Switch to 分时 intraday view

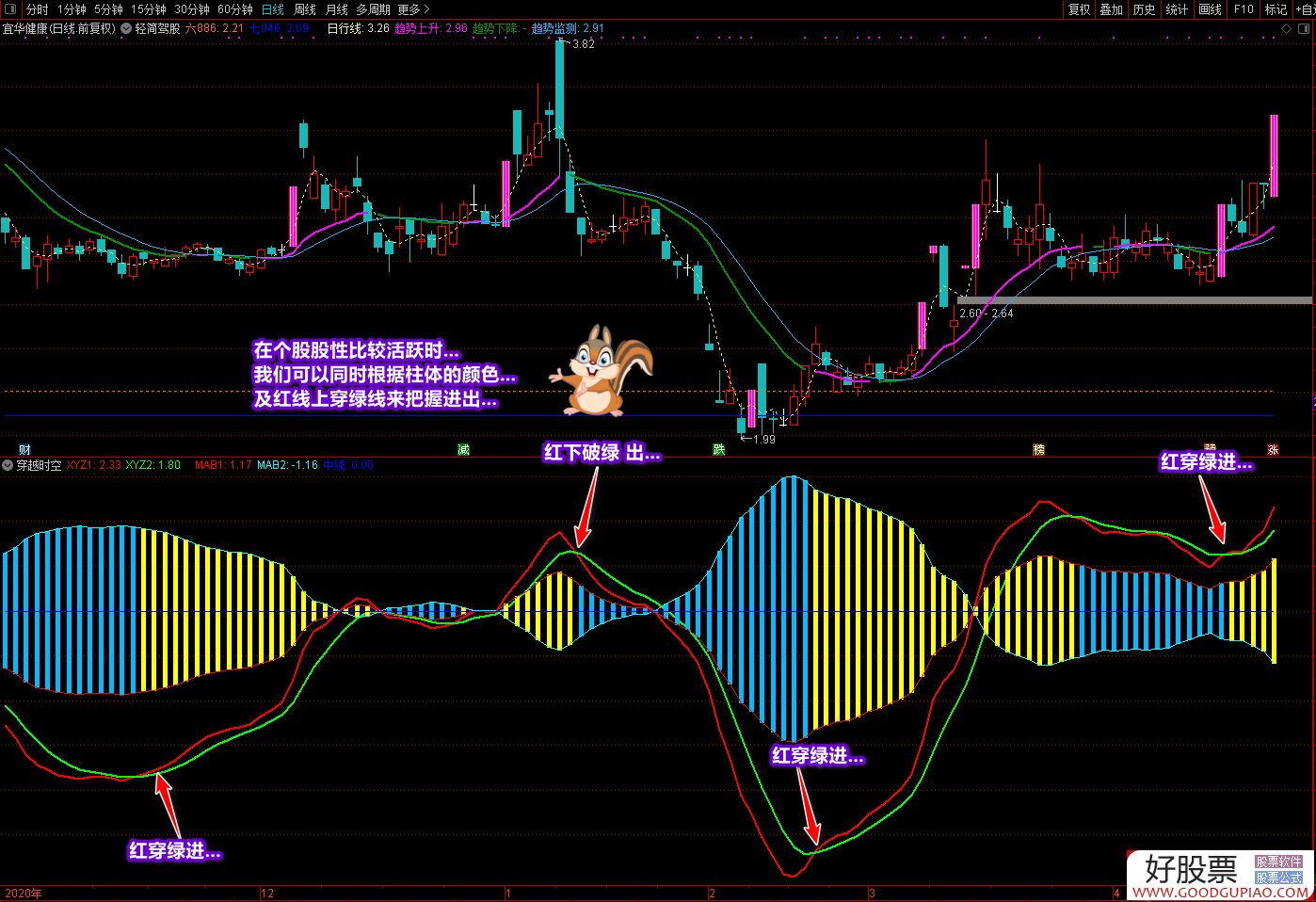pos(37,9)
